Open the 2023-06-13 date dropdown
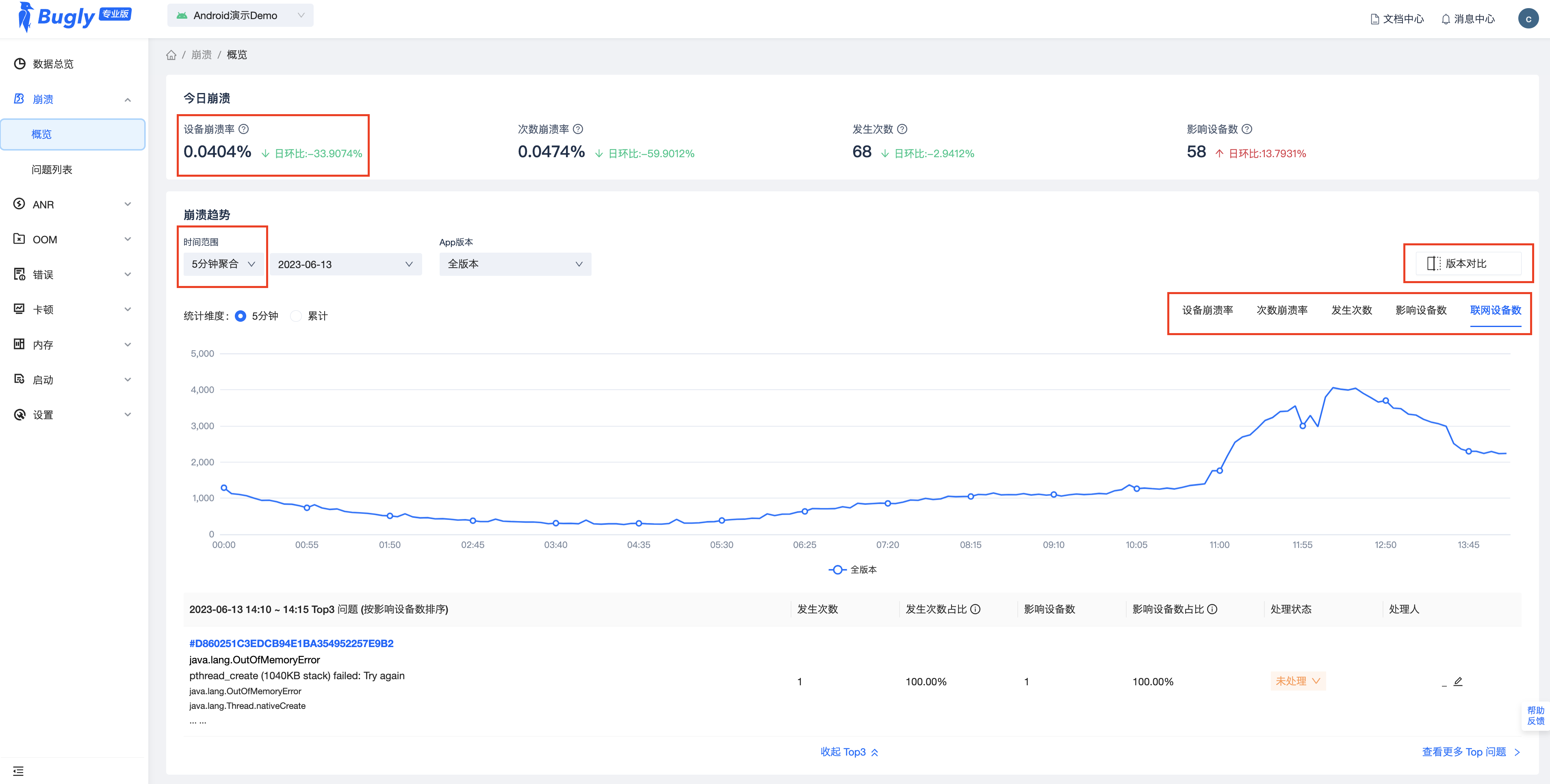The image size is (1550, 784). tap(345, 264)
